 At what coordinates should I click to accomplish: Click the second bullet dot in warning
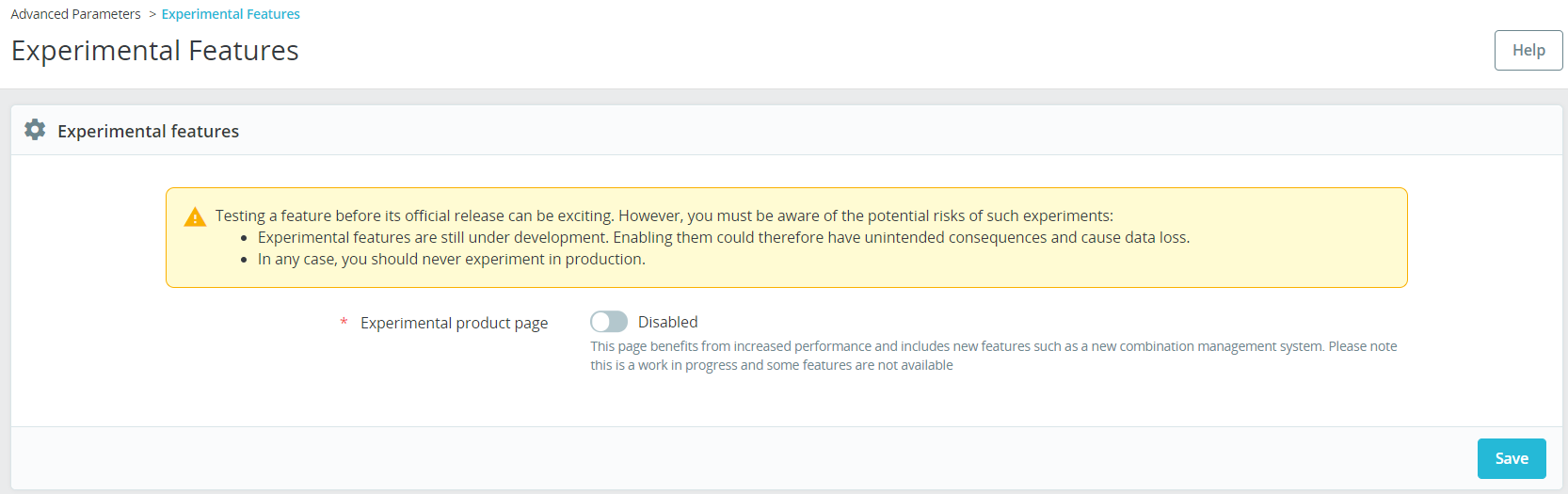pos(244,261)
